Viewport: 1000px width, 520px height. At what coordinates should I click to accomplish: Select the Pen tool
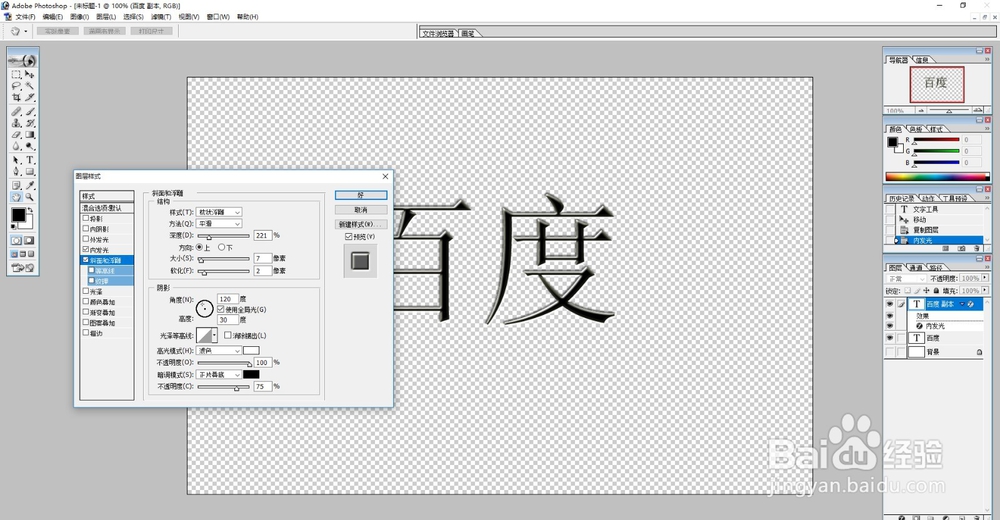click(17, 172)
